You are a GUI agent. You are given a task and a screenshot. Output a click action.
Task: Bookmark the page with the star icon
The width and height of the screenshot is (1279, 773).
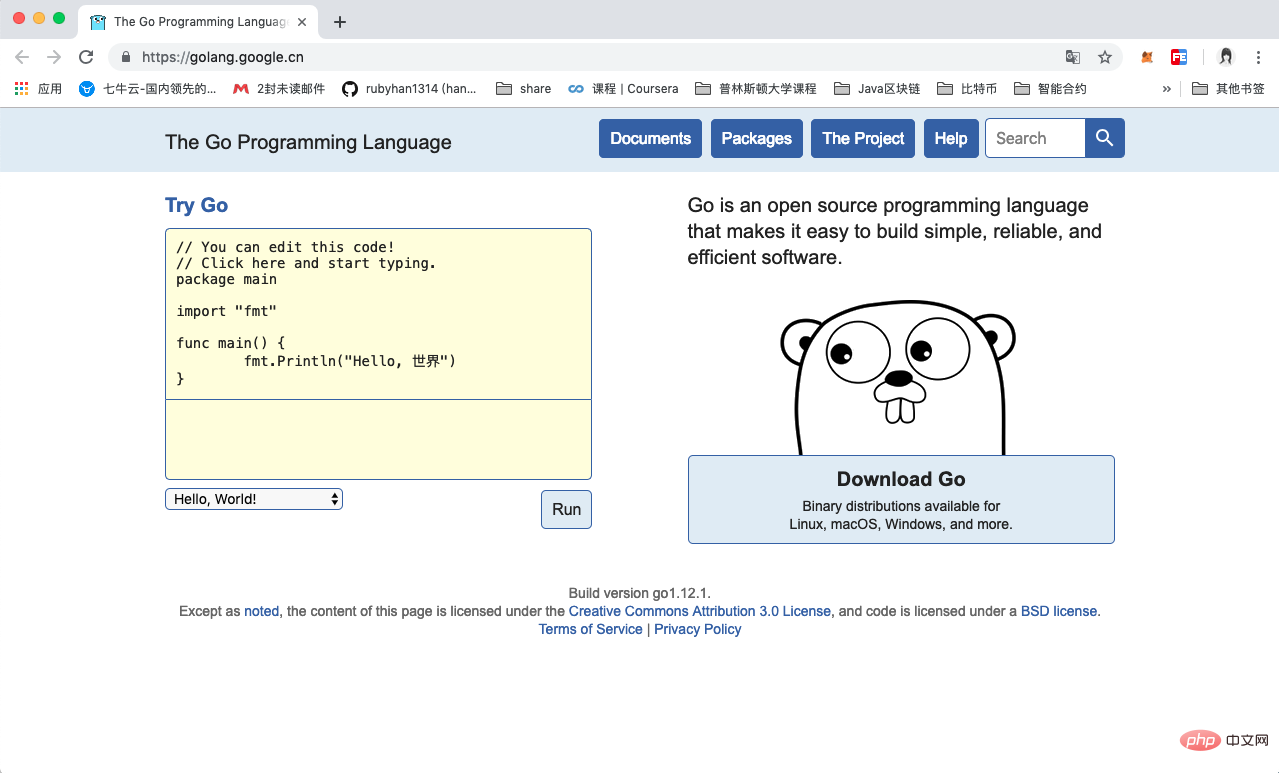1105,57
